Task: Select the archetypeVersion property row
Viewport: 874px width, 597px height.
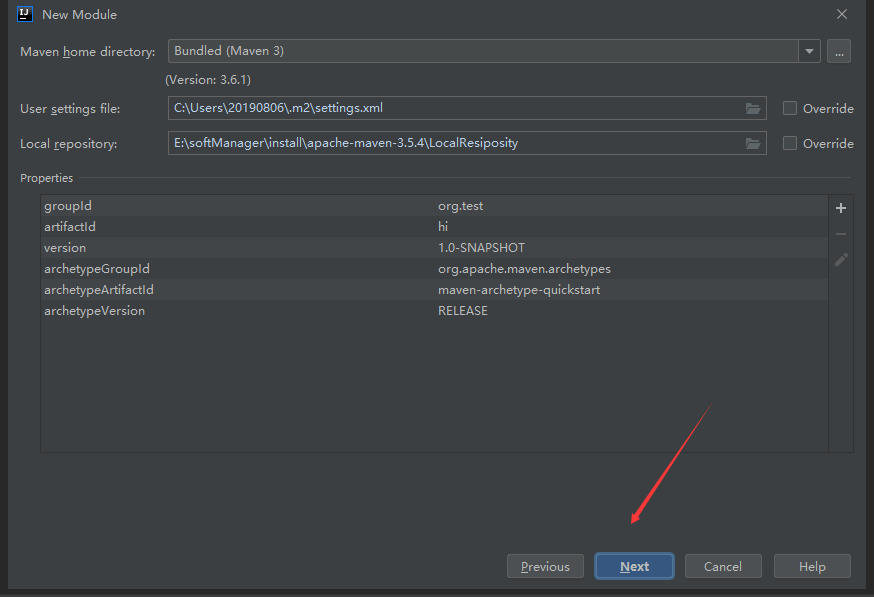Action: (434, 311)
